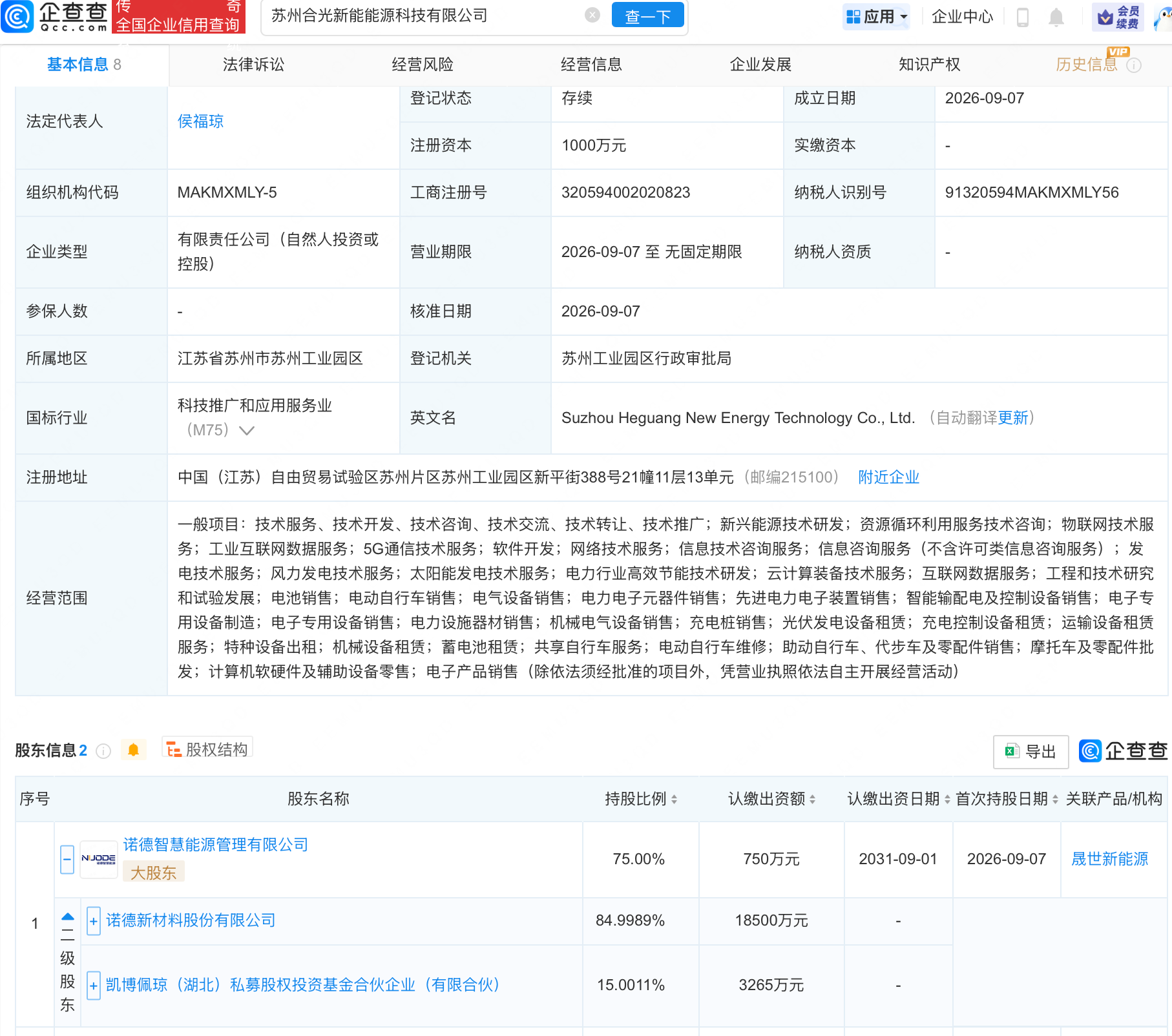Open the 应用 dropdown menu

coord(877,17)
